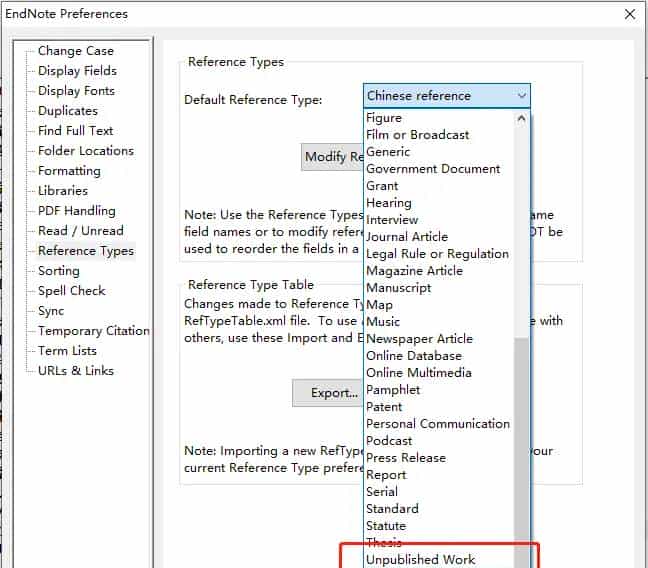Select Newspaper Article in the list
Image resolution: width=648 pixels, height=568 pixels.
tap(440, 338)
